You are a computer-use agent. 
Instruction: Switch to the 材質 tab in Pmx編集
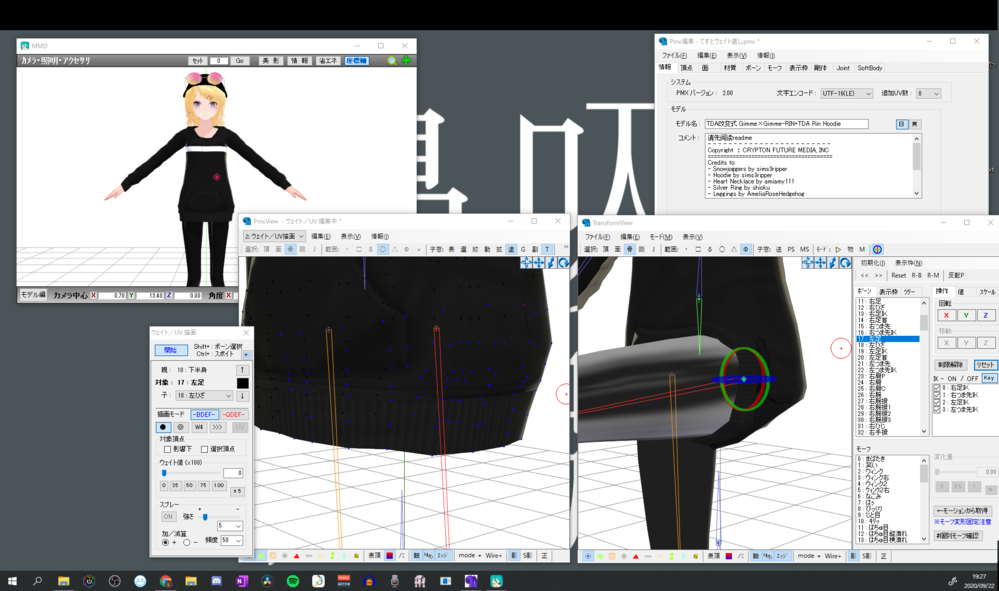[x=729, y=68]
